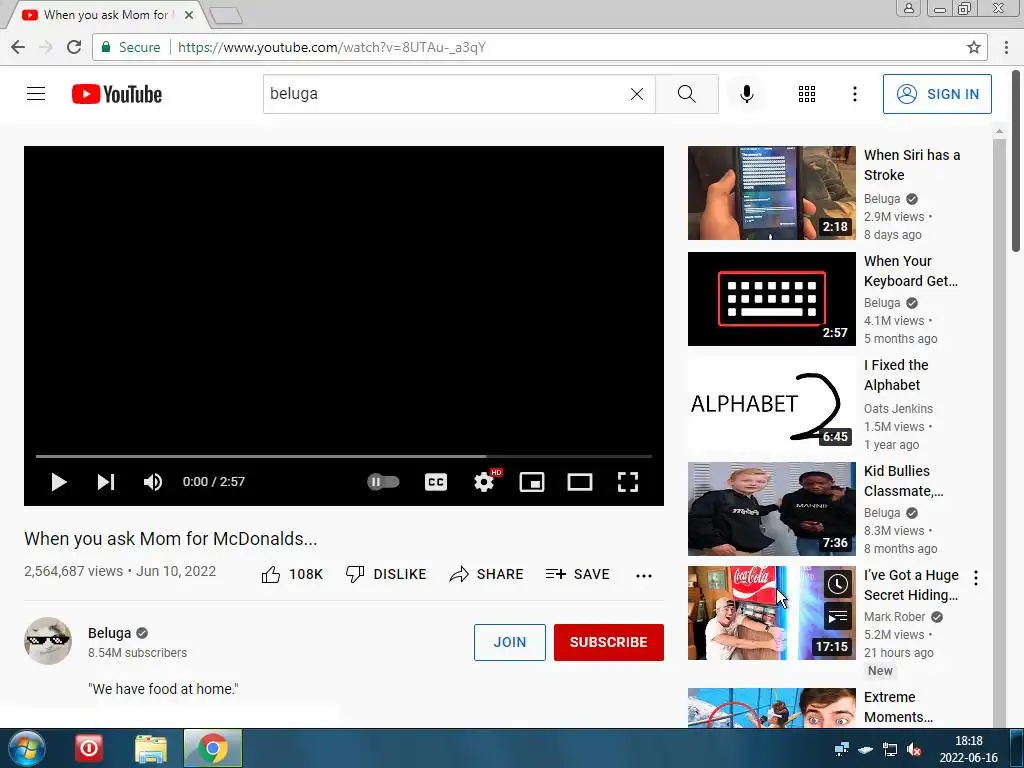Click the Oats Jenkins channel name
1024x768 pixels.
pyautogui.click(x=898, y=408)
